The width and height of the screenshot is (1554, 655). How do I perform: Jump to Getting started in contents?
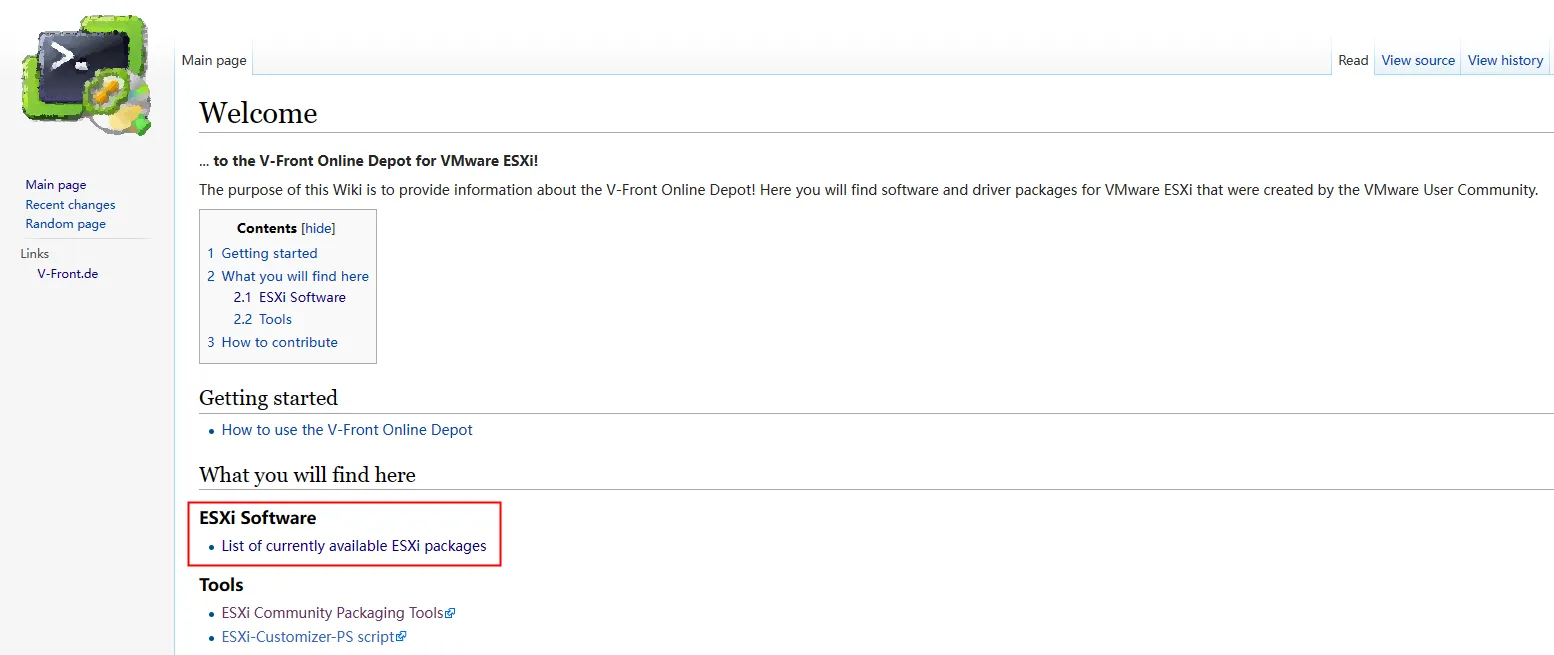pos(269,253)
